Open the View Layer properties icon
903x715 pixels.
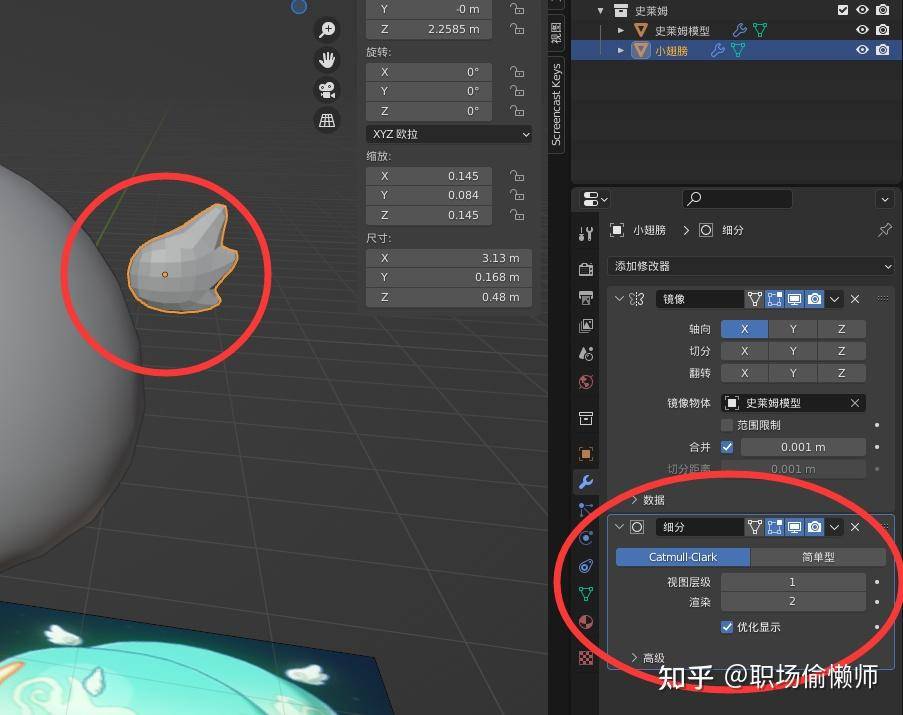586,325
